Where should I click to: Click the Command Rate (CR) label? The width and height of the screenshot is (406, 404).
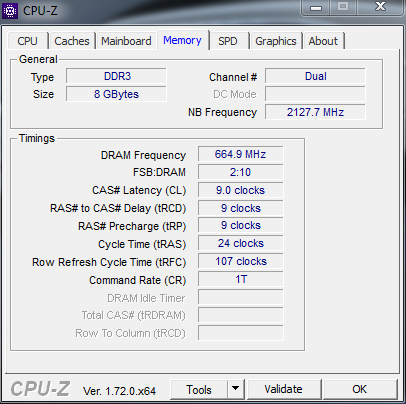click(137, 280)
